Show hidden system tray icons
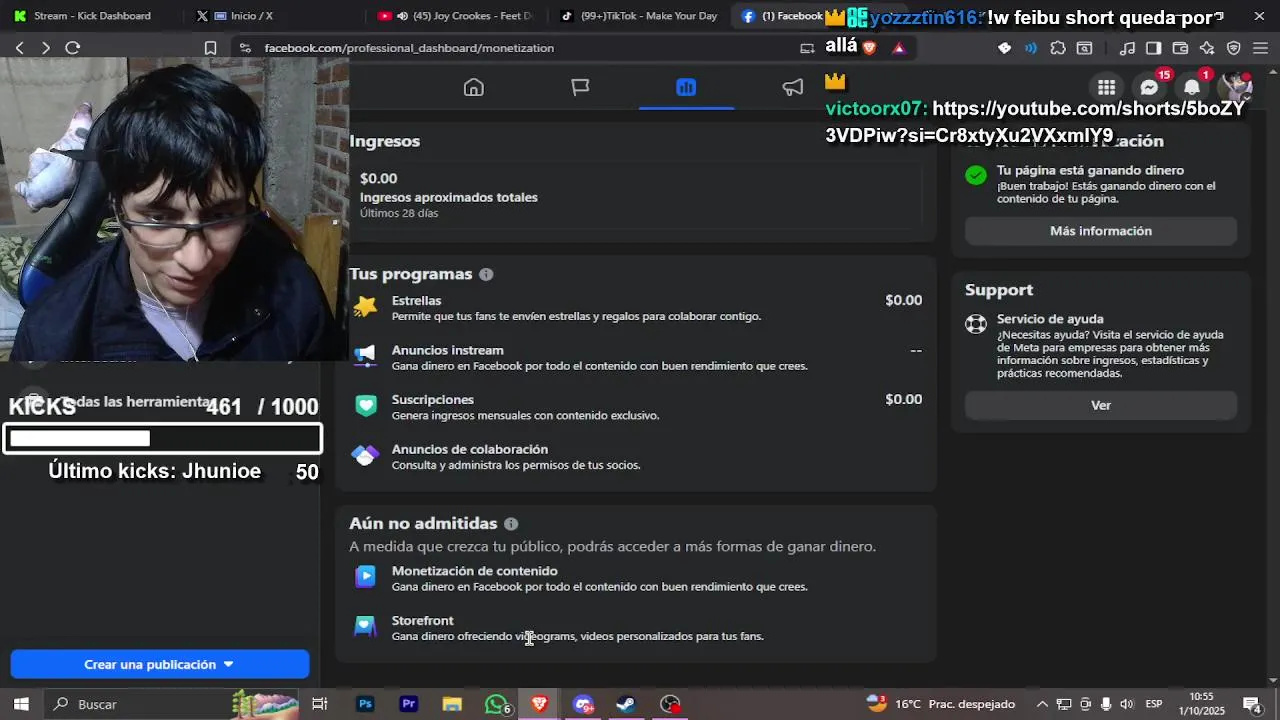This screenshot has width=1280, height=720. click(1042, 704)
